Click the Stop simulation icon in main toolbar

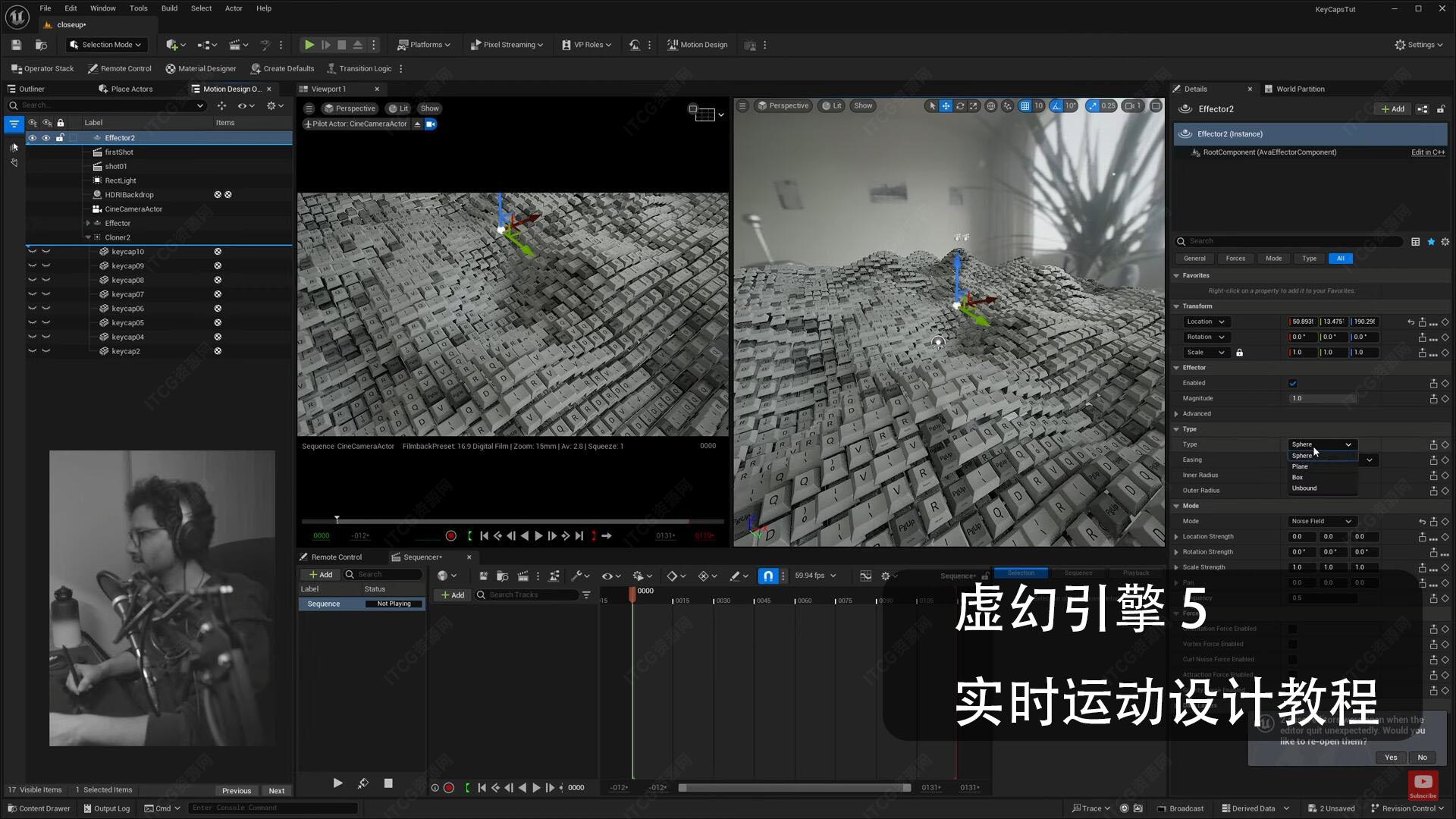click(x=342, y=45)
